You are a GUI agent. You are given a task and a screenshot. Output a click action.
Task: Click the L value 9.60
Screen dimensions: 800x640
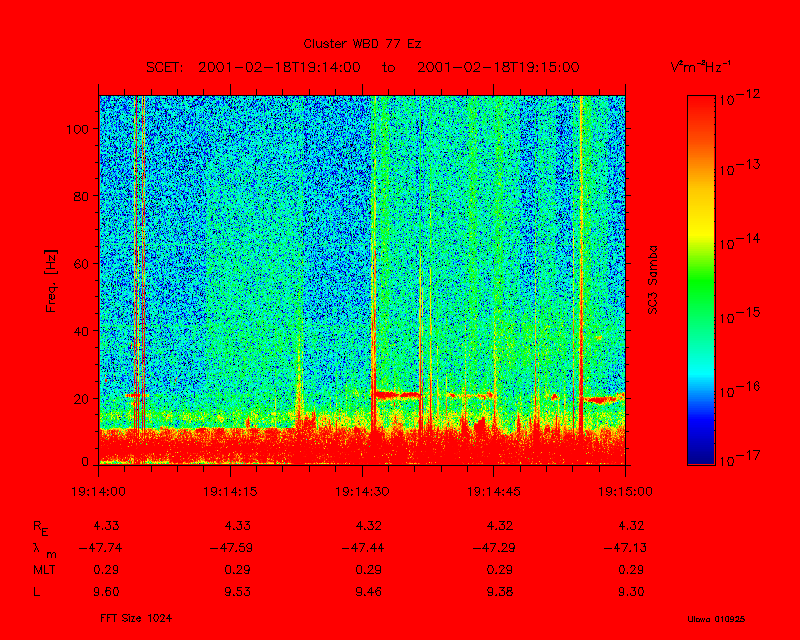(105, 592)
